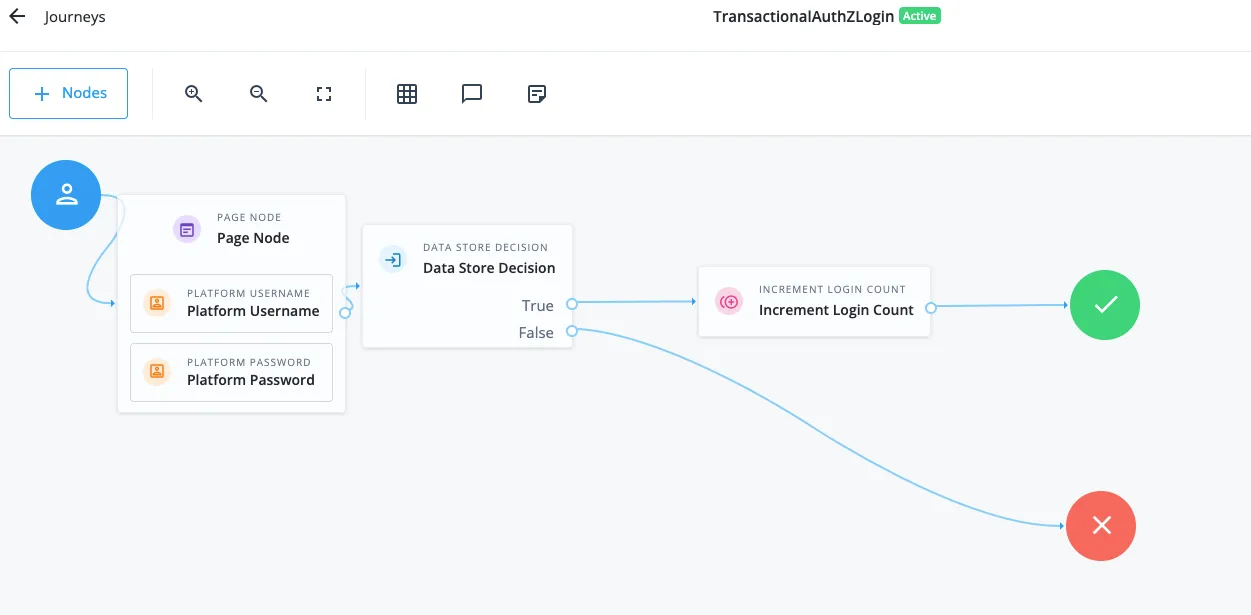Screen dimensions: 1251x615
Task: Select the blue start user node
Action: click(66, 195)
